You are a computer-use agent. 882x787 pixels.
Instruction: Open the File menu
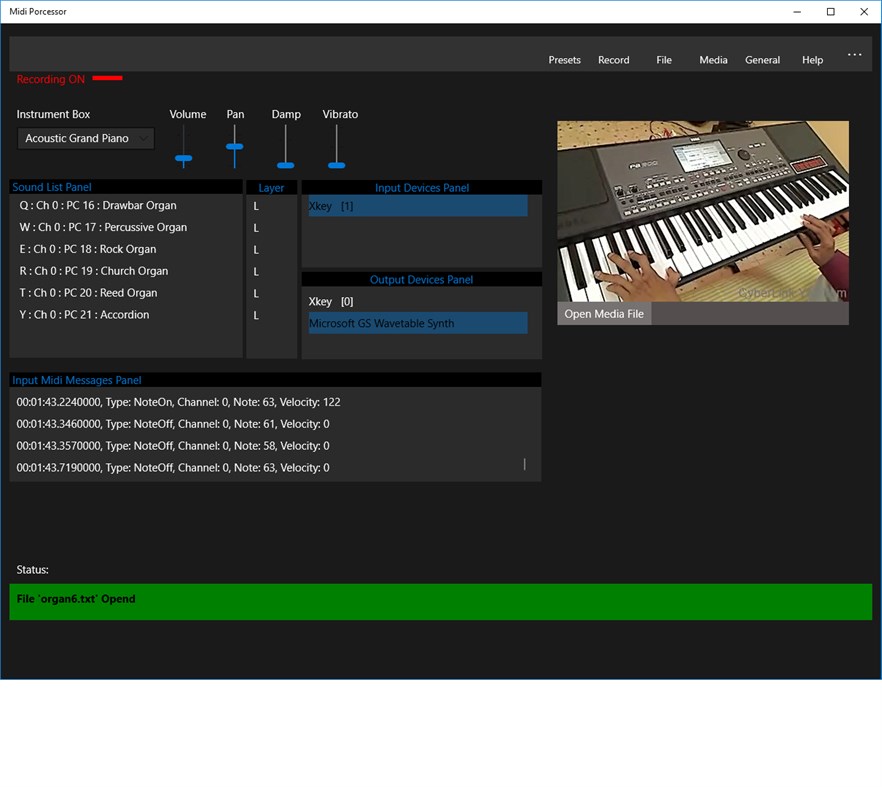tap(663, 60)
